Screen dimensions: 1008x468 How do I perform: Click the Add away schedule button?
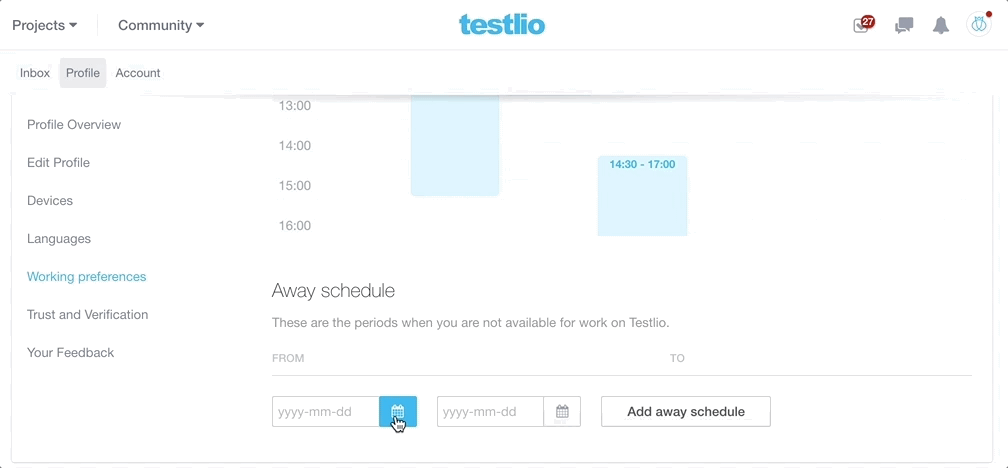pos(685,411)
